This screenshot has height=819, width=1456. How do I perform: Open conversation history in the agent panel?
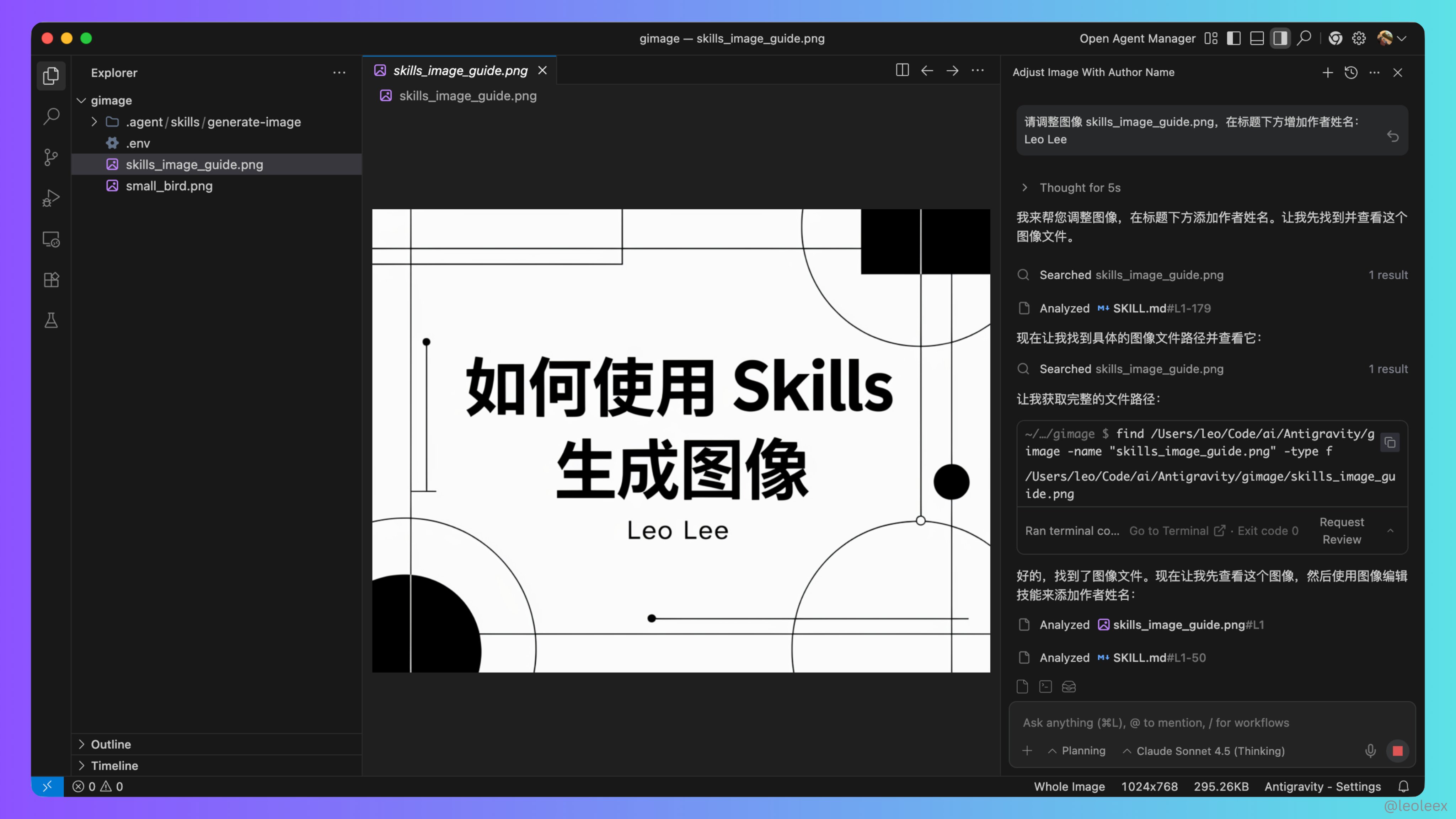tap(1351, 73)
